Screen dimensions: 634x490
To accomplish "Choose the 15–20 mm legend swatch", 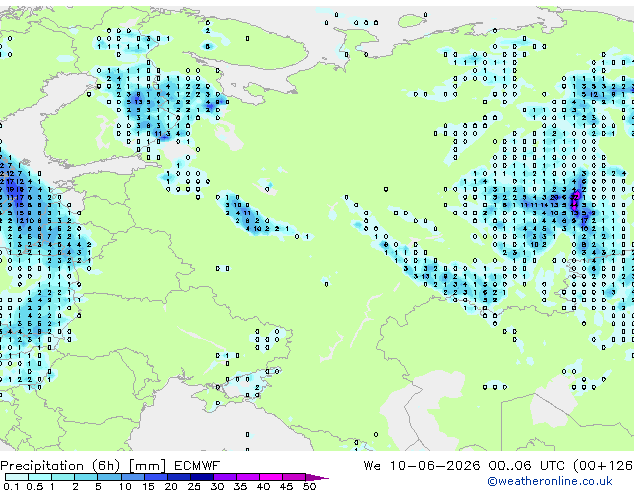I will tap(156, 477).
